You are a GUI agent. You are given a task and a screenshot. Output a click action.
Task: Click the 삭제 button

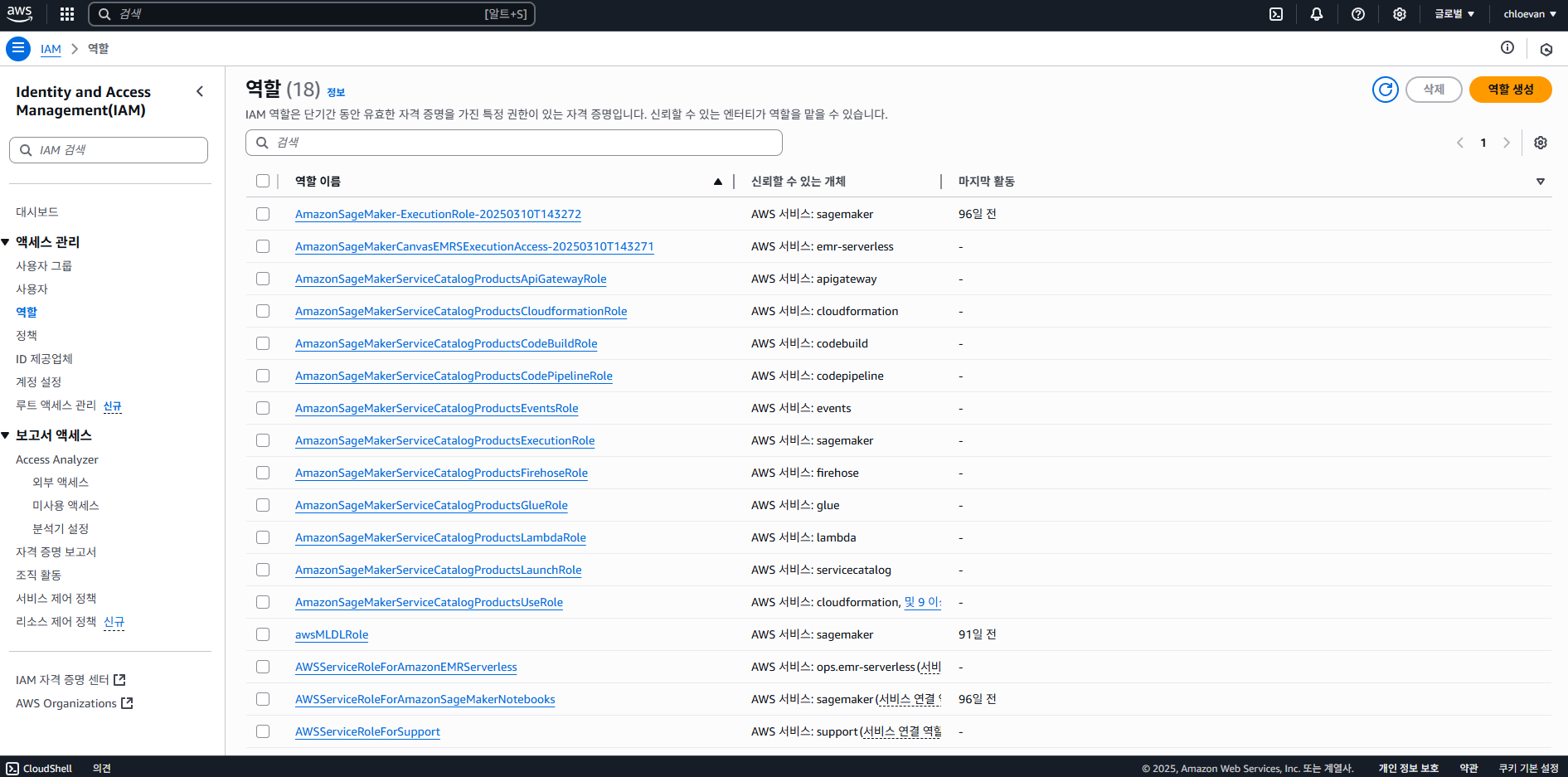pyautogui.click(x=1434, y=90)
